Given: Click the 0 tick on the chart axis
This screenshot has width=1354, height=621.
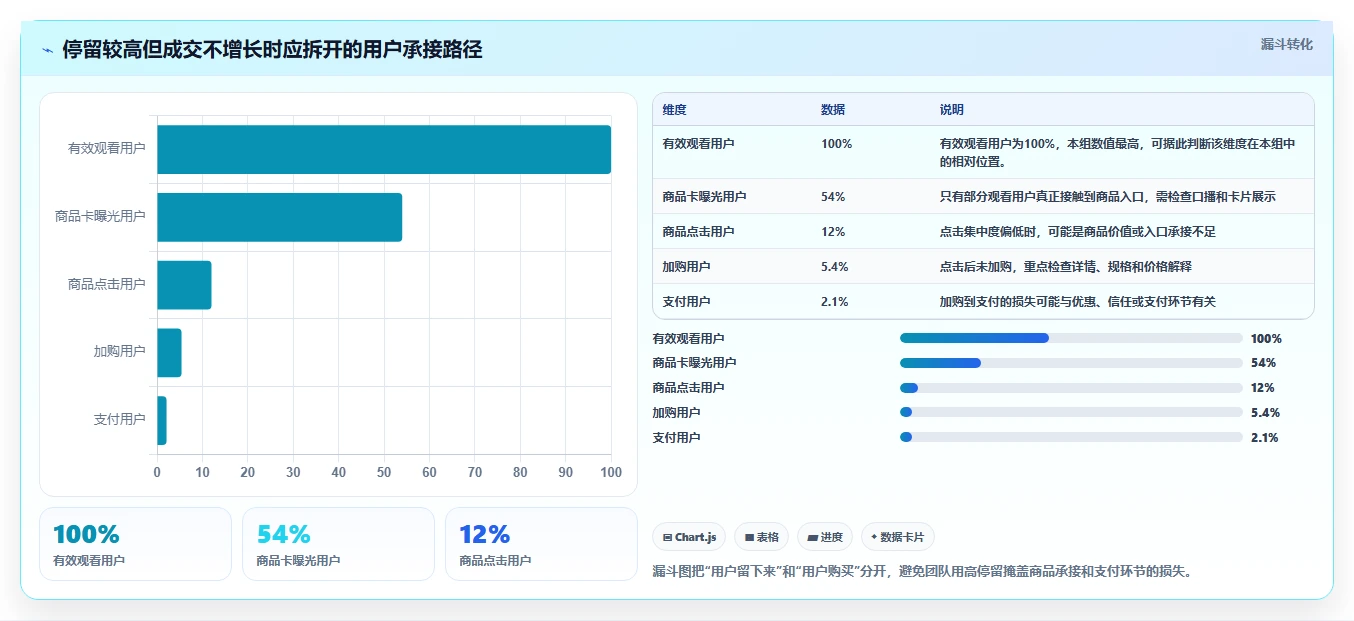Looking at the screenshot, I should tap(157, 472).
